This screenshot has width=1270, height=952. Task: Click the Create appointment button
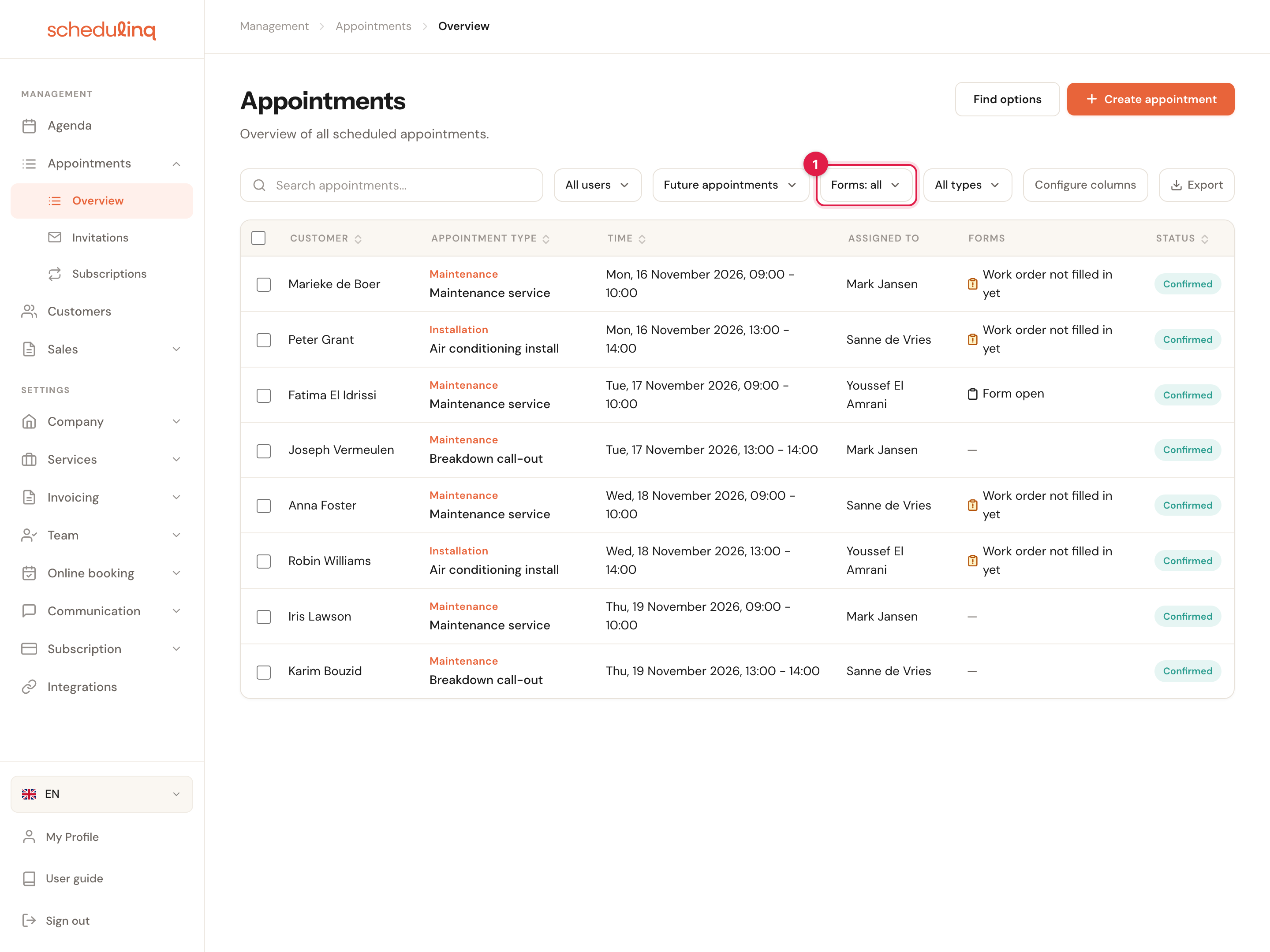tap(1150, 99)
